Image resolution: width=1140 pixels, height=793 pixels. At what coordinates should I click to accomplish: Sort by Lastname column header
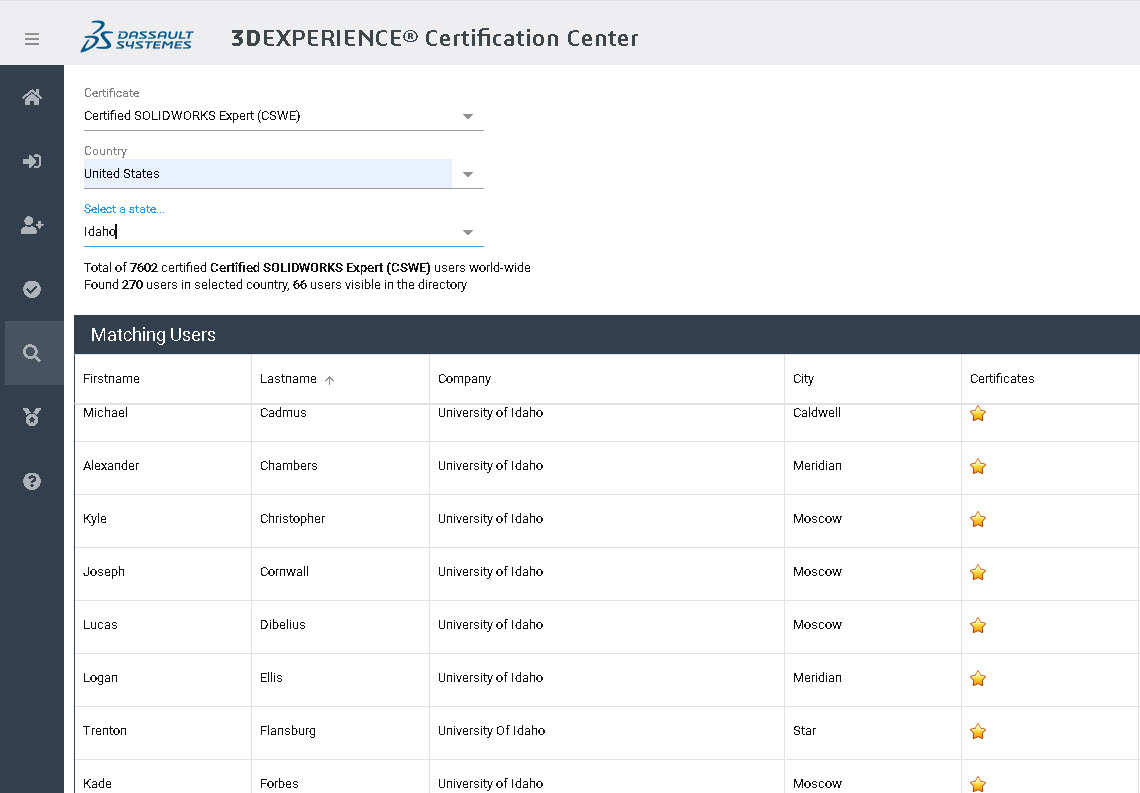pyautogui.click(x=288, y=379)
